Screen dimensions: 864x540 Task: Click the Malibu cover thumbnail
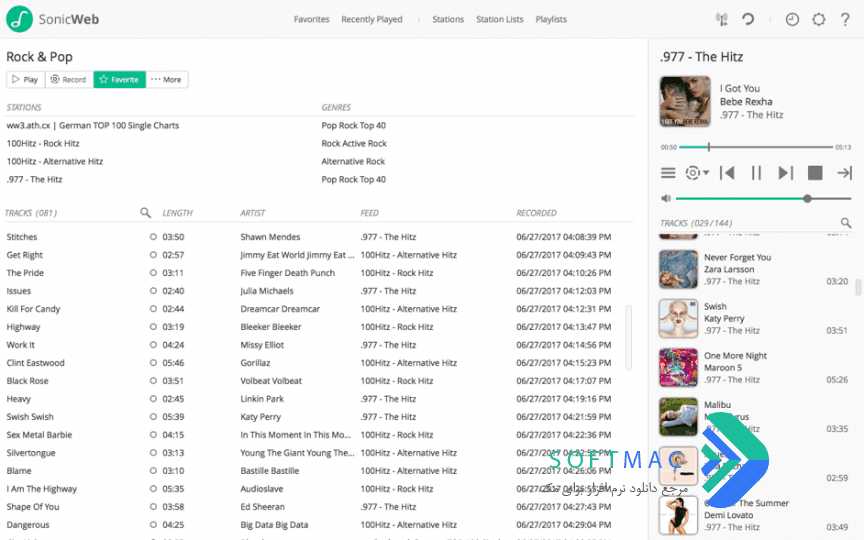point(678,417)
